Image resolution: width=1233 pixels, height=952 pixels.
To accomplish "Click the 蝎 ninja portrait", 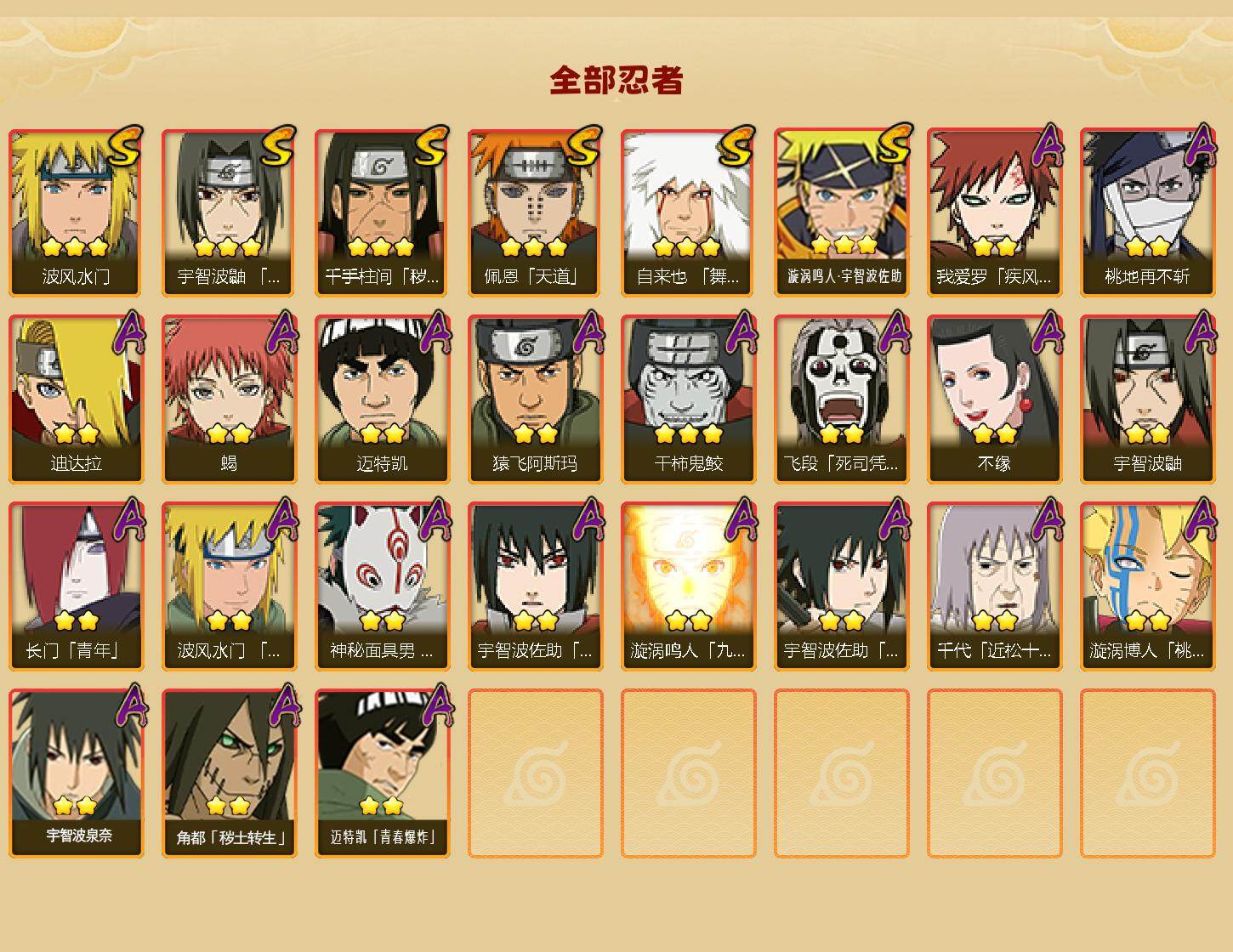I will click(x=230, y=399).
